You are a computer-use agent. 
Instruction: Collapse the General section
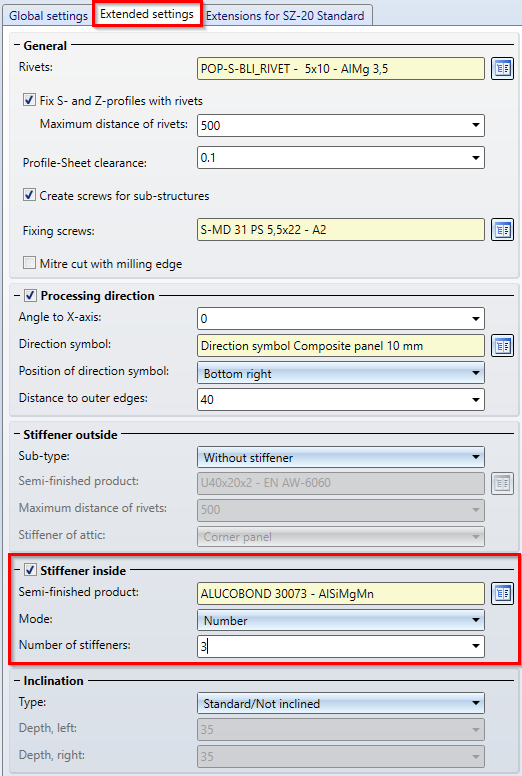click(x=17, y=46)
